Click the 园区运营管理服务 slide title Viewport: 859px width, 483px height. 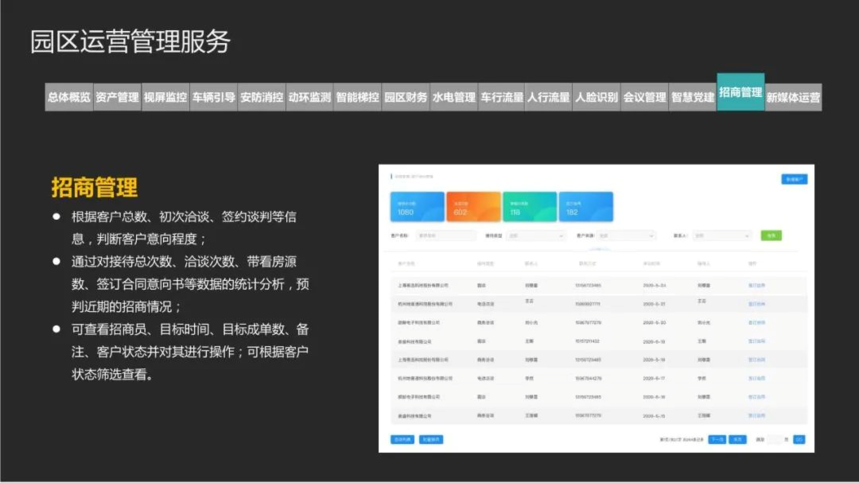coord(130,42)
